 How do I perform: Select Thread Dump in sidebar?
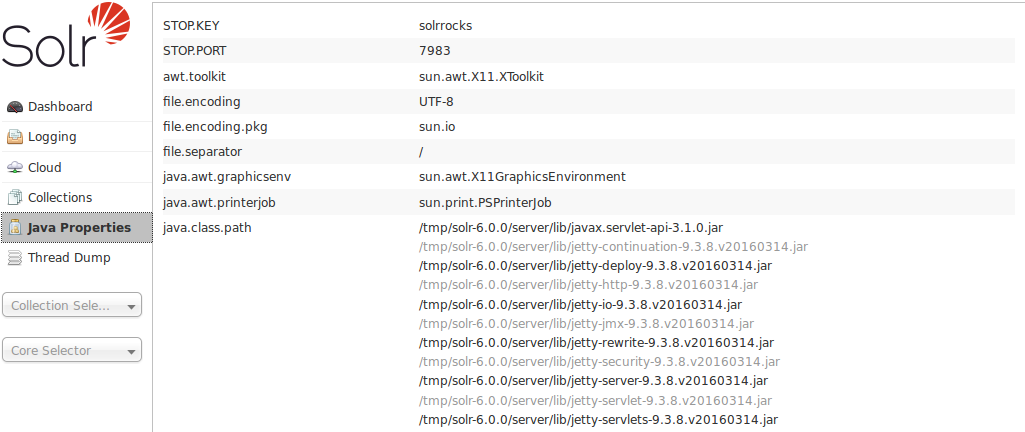click(69, 258)
